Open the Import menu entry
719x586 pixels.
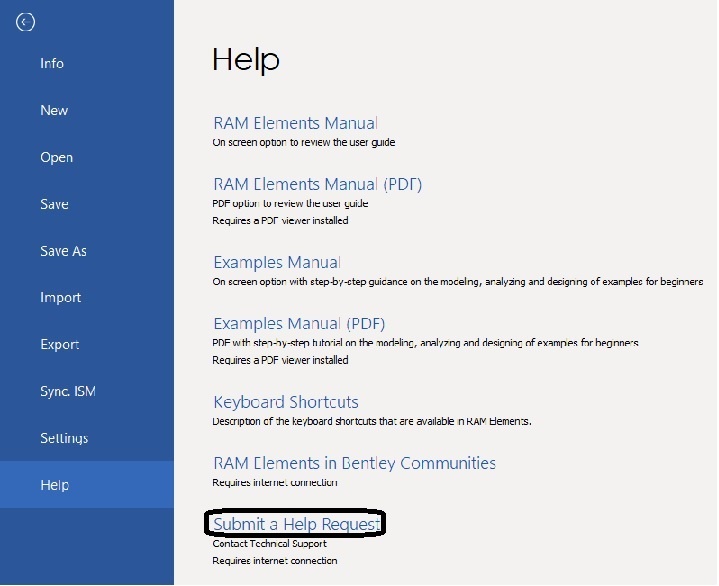tap(61, 298)
